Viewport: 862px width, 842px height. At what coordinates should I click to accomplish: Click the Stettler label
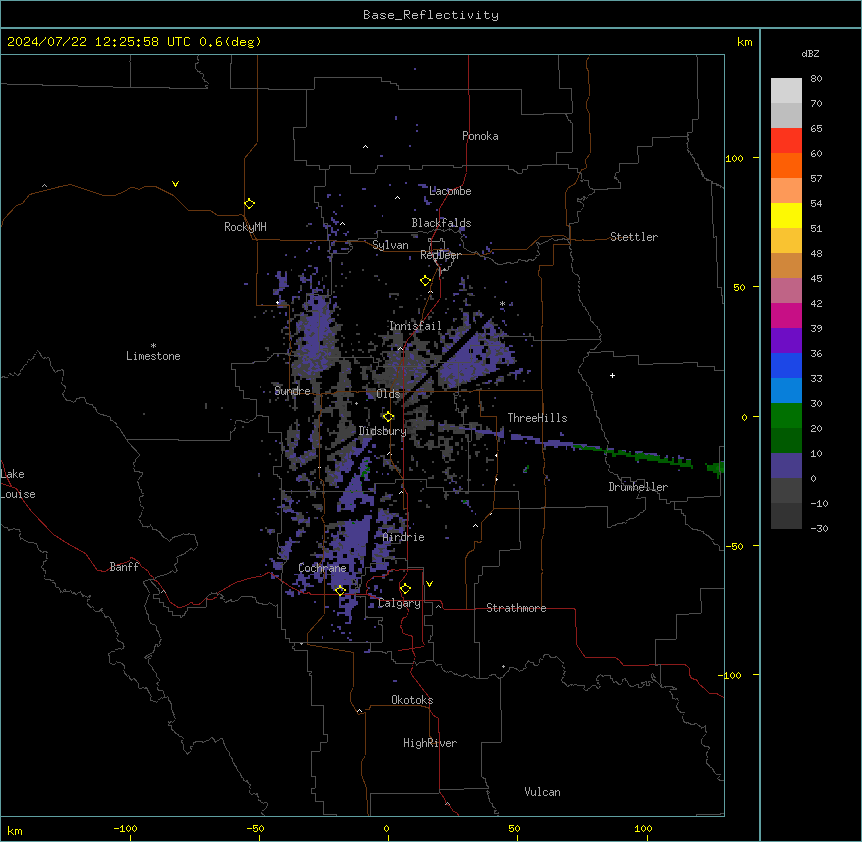(x=634, y=237)
